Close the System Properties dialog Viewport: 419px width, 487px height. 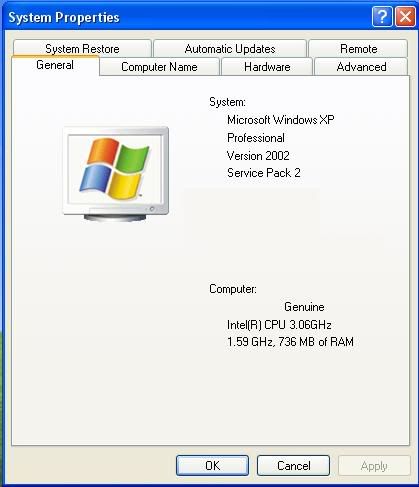[x=405, y=17]
